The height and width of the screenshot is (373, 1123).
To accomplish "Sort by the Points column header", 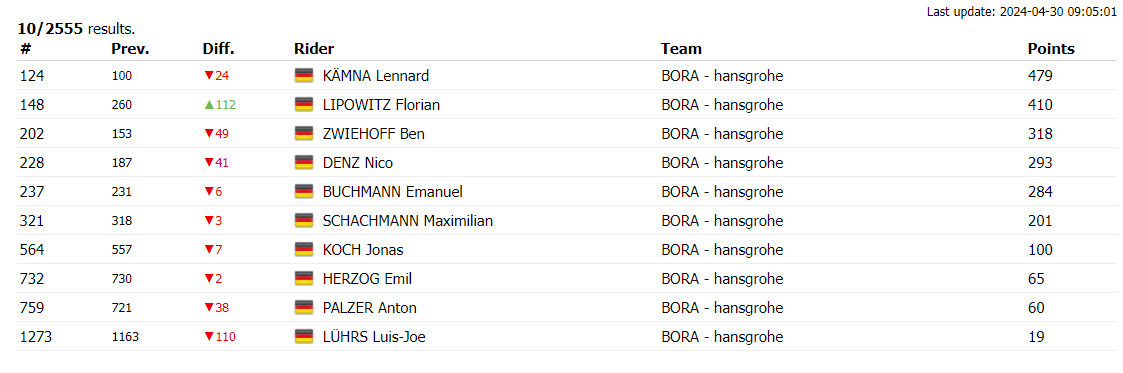I will point(1051,49).
